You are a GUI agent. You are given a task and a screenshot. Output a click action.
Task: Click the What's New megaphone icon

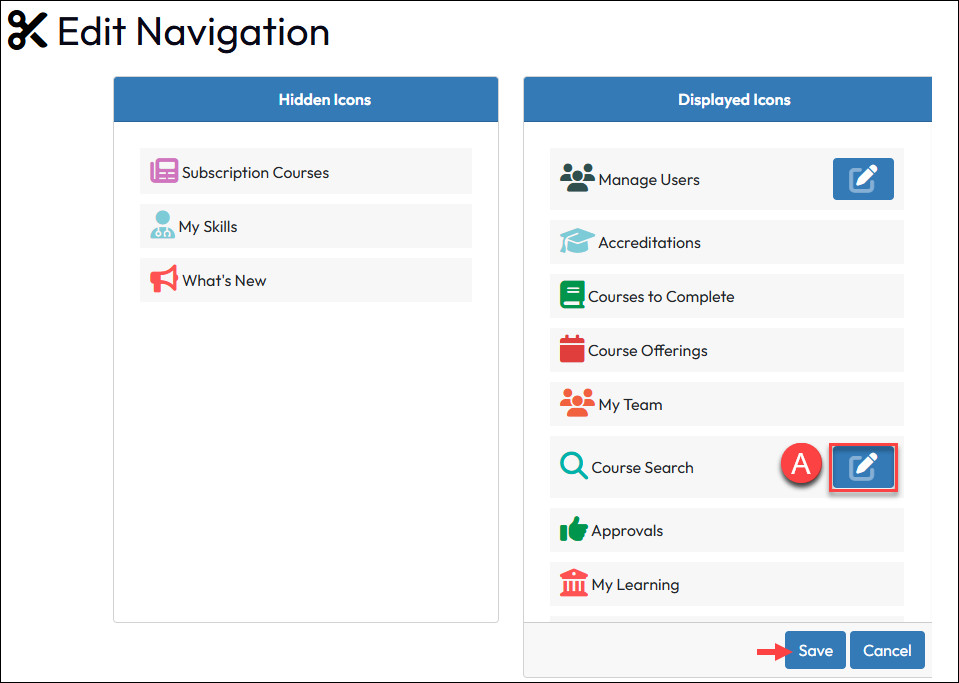click(164, 279)
